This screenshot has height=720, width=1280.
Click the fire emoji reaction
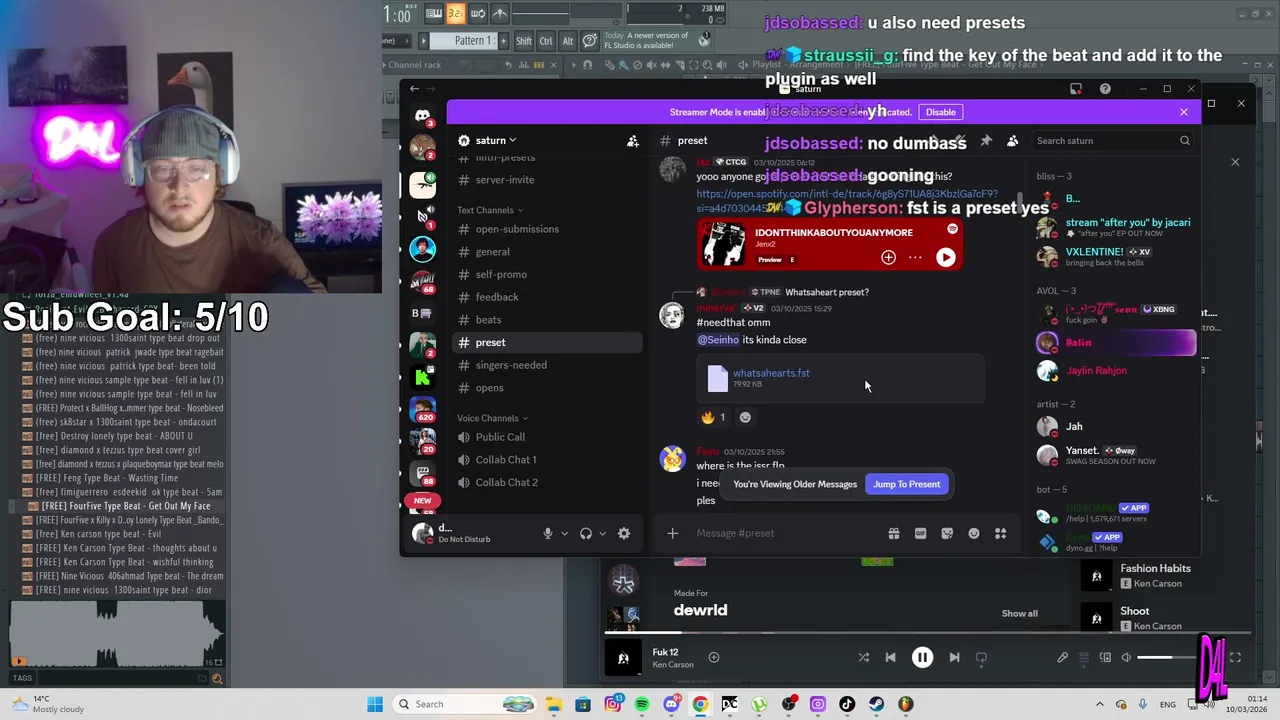[713, 417]
